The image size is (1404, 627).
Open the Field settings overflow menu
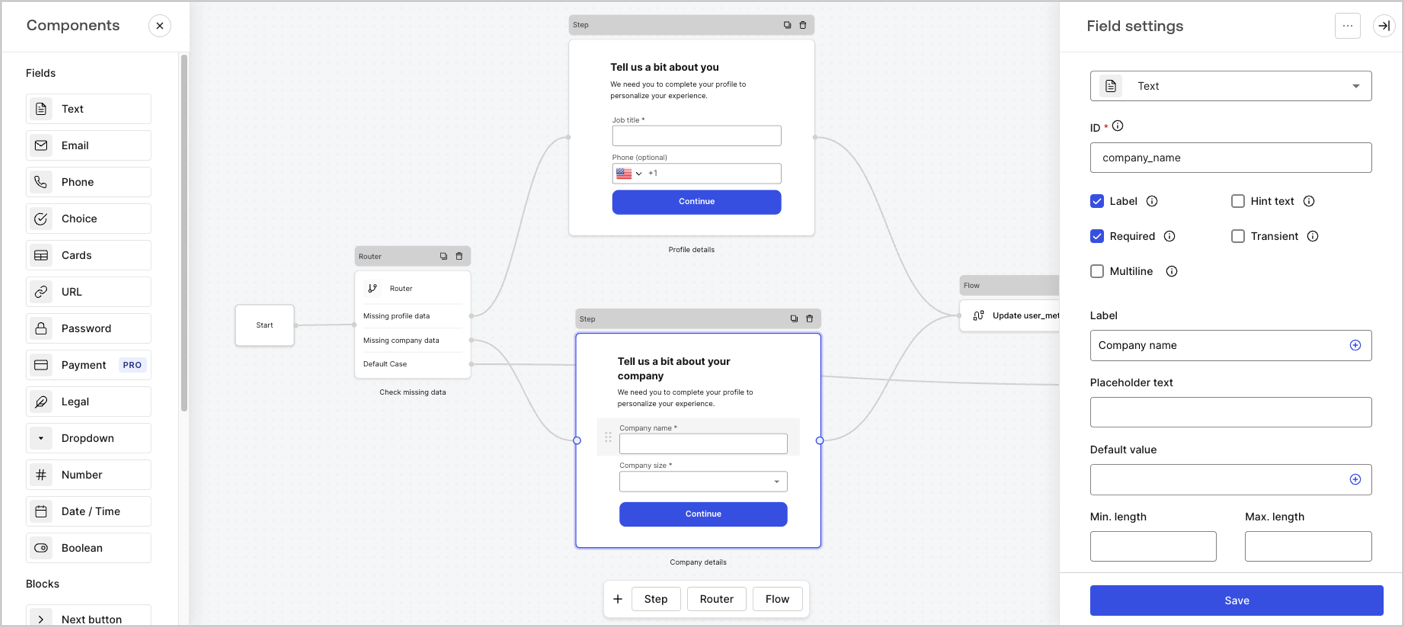[1347, 25]
